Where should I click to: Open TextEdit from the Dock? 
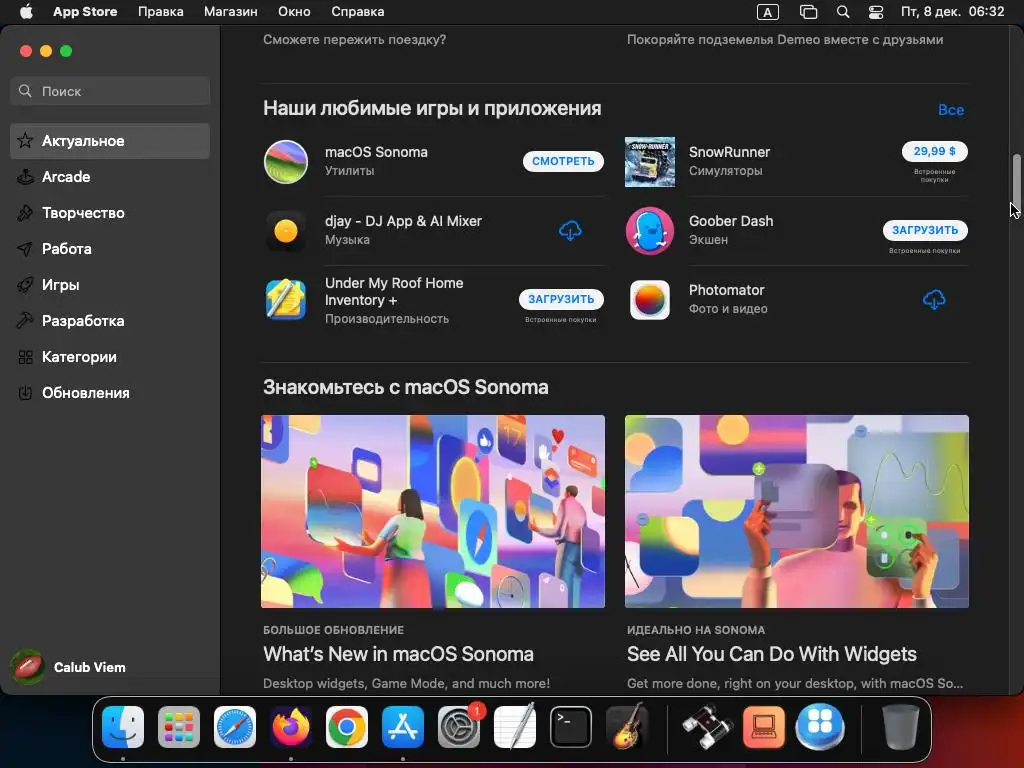point(515,727)
